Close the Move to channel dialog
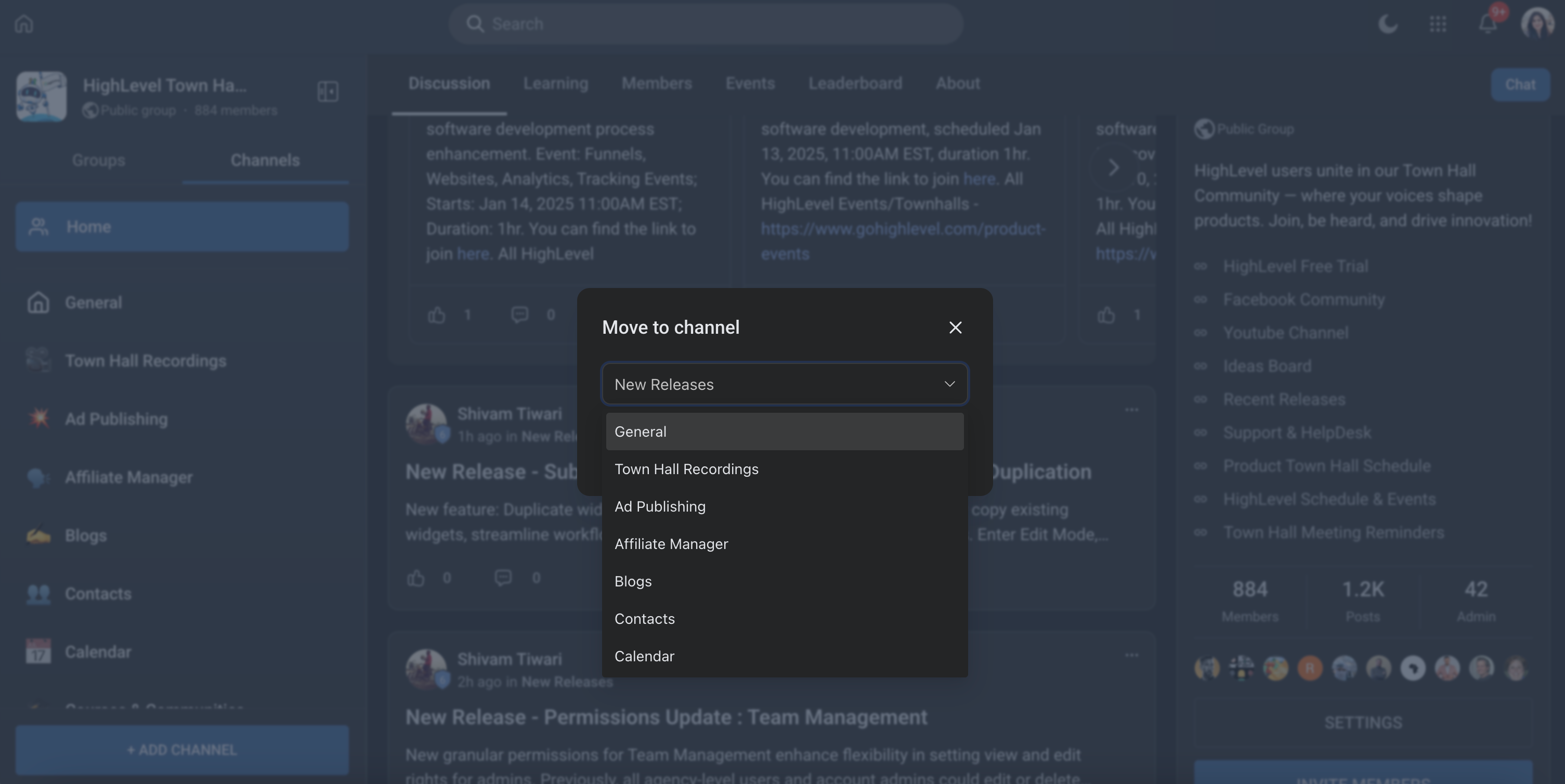 (955, 328)
